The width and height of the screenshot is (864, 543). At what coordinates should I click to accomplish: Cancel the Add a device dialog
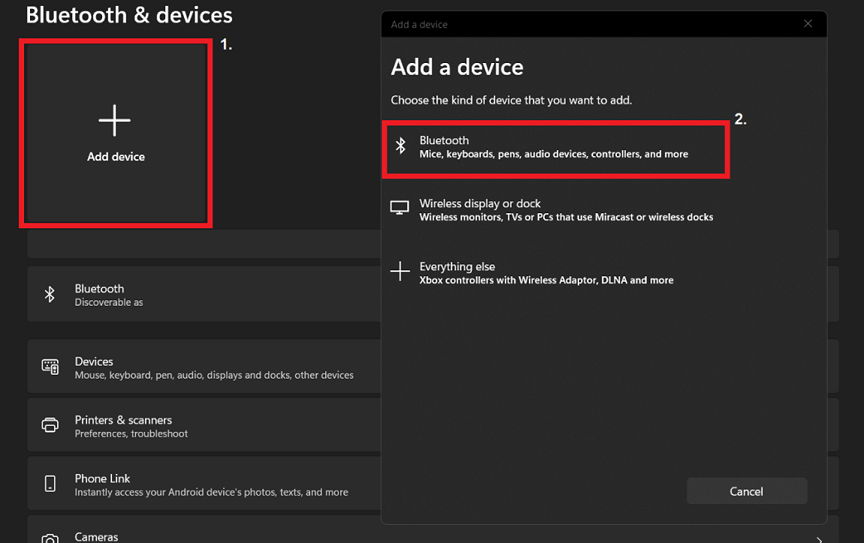tap(747, 491)
